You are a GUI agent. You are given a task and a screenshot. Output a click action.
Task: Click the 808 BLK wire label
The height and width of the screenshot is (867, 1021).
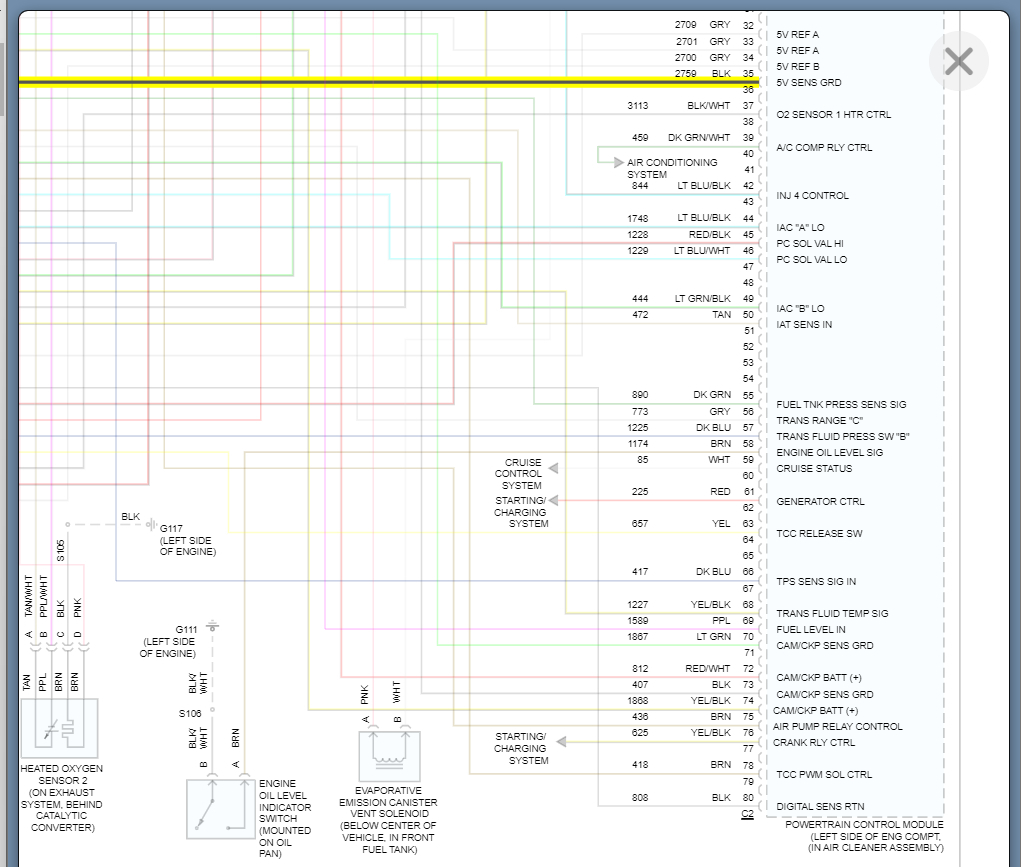681,797
